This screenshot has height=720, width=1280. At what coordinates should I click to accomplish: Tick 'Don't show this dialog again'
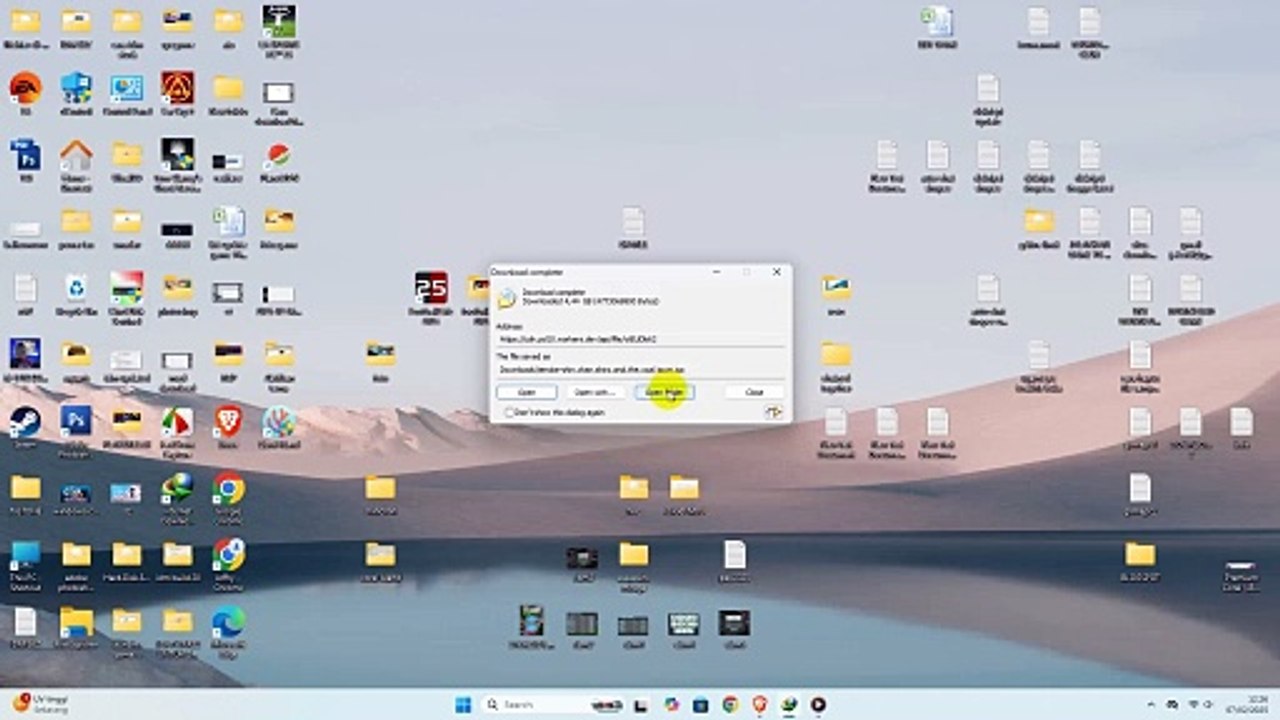tap(510, 412)
